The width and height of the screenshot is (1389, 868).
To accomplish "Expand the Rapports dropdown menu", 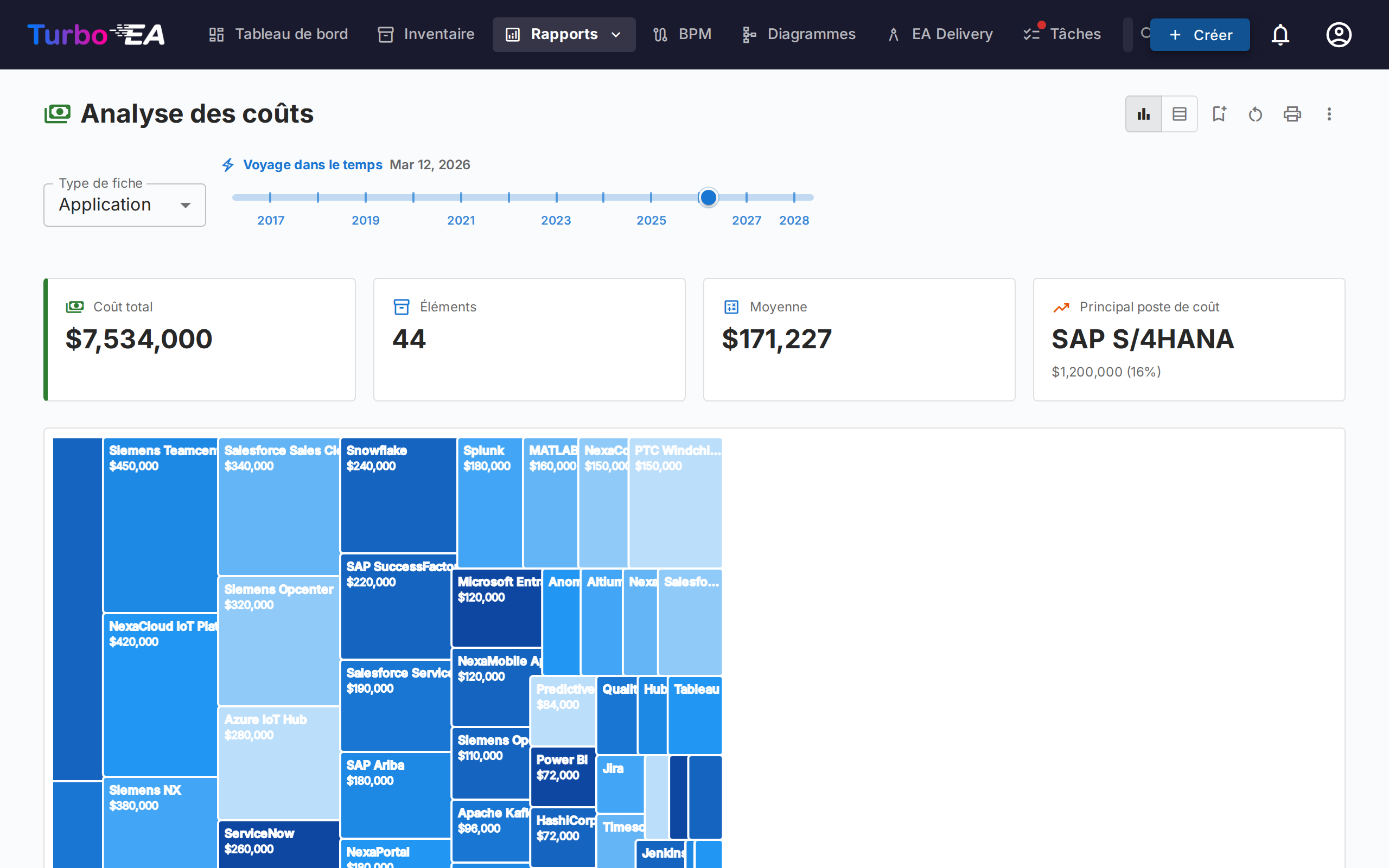I will [564, 34].
